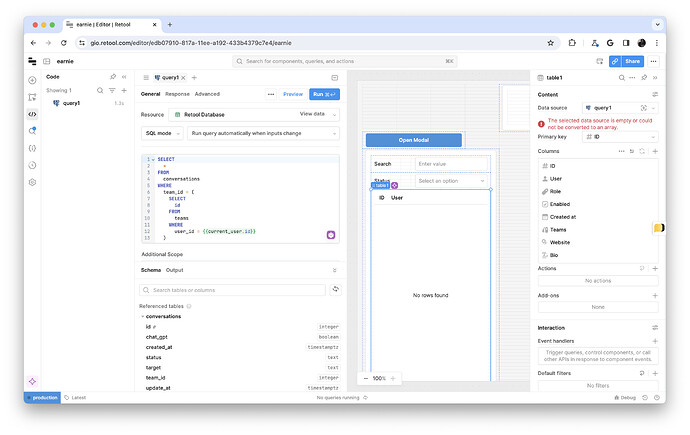Collapse the Code panel with double chevron
Image resolution: width=690 pixels, height=435 pixels.
pyautogui.click(x=124, y=77)
